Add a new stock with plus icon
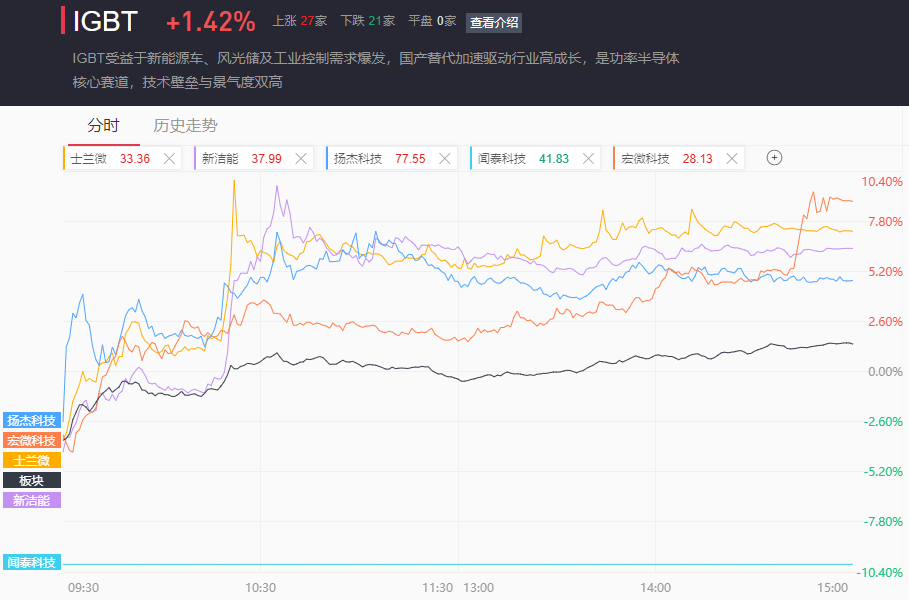This screenshot has width=909, height=600. (774, 157)
